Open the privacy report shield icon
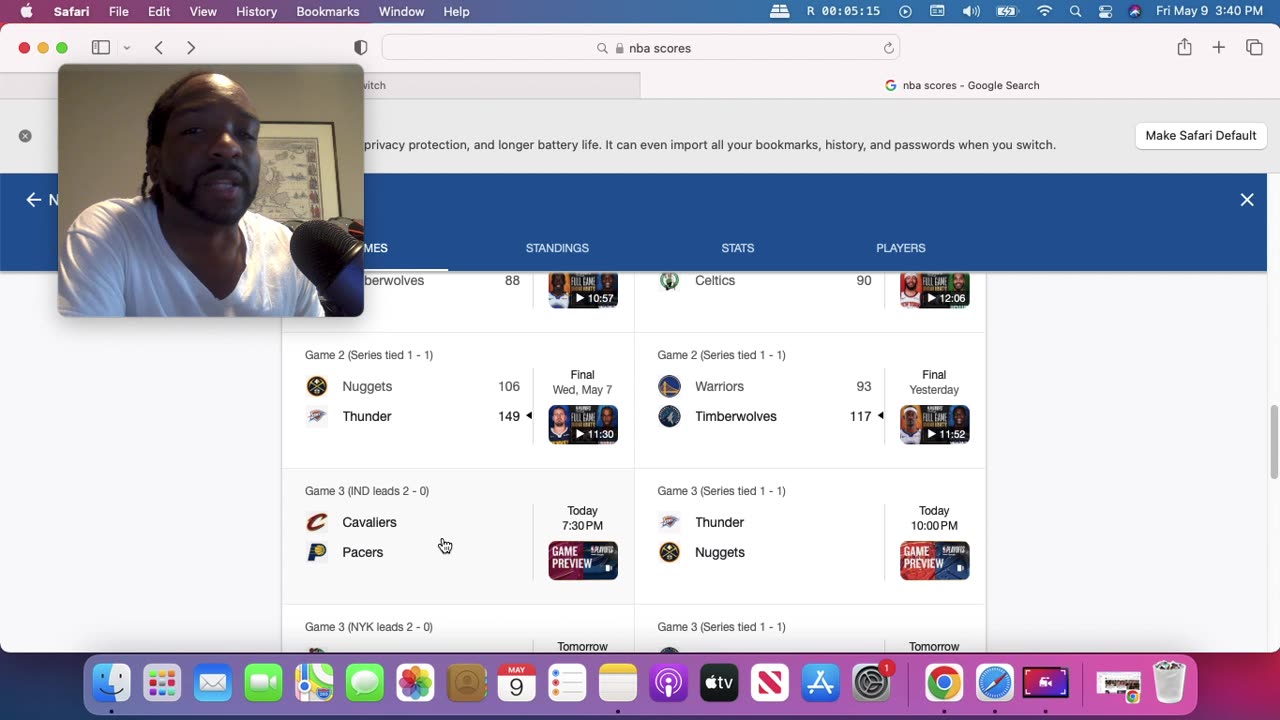This screenshot has height=720, width=1280. pyautogui.click(x=361, y=48)
